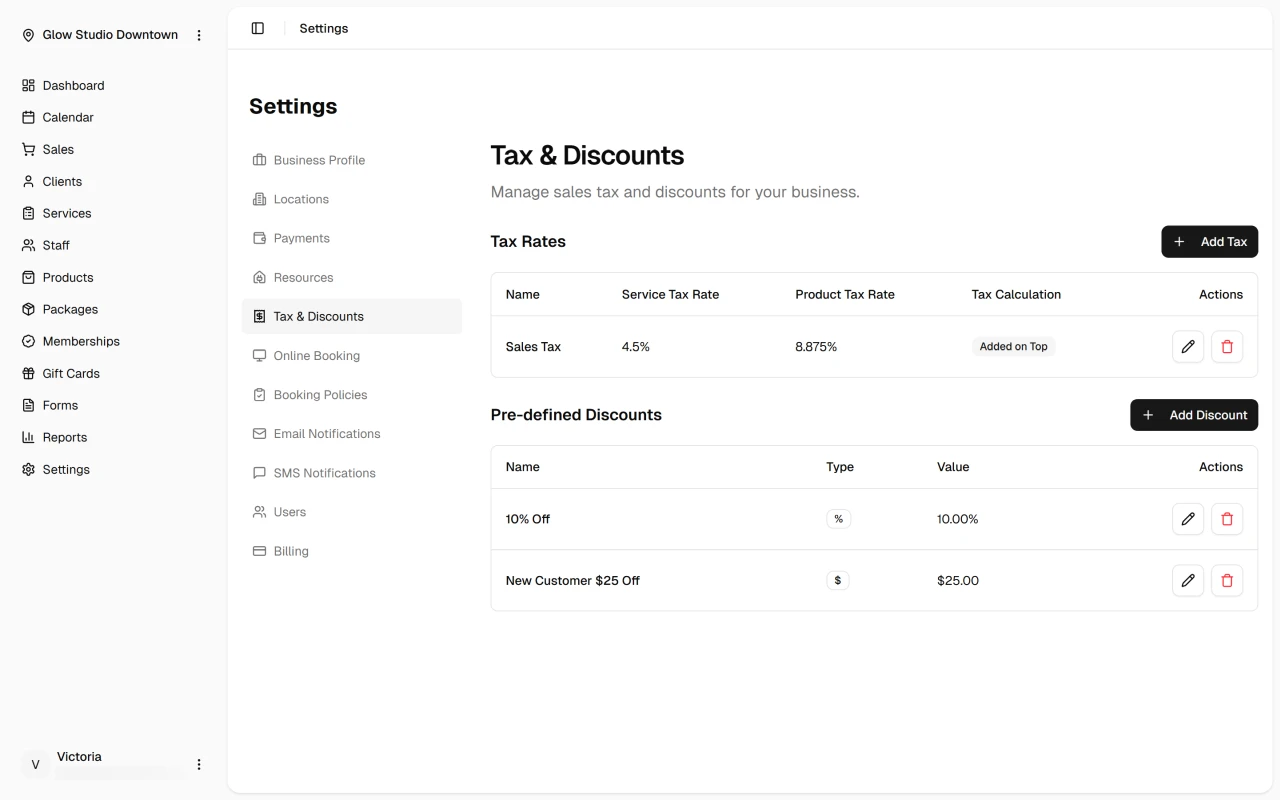Navigate to Clients page
This screenshot has width=1280, height=800.
point(113,182)
